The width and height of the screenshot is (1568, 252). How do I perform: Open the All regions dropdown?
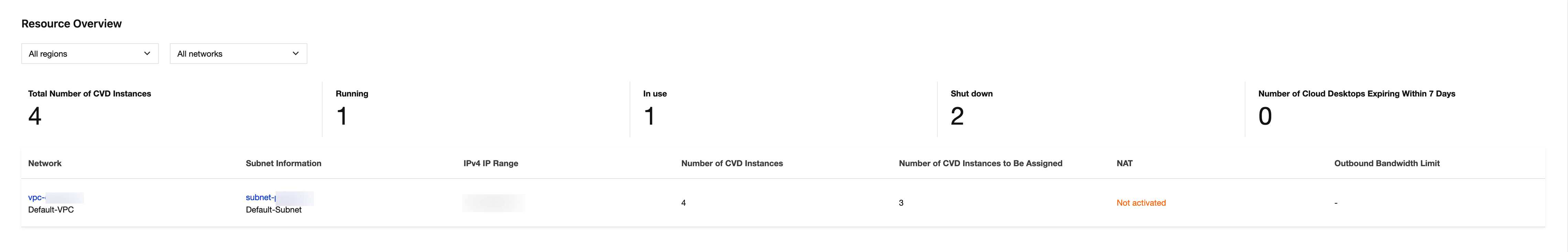coord(89,54)
